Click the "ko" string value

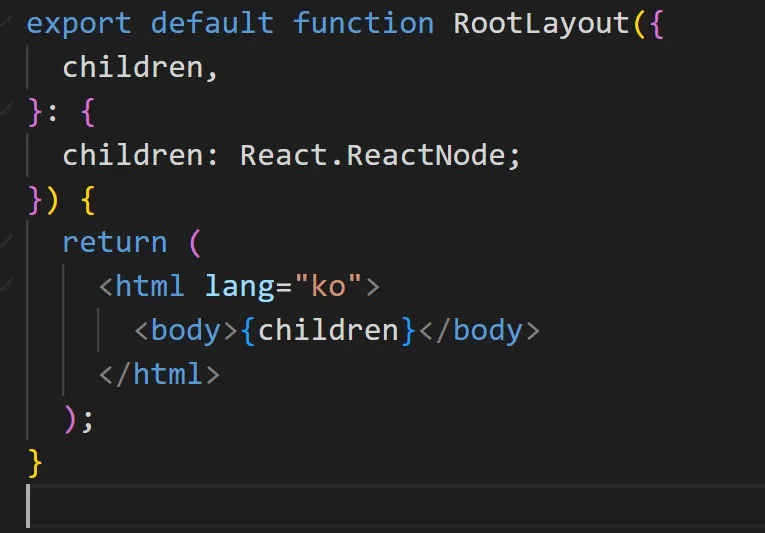(328, 286)
